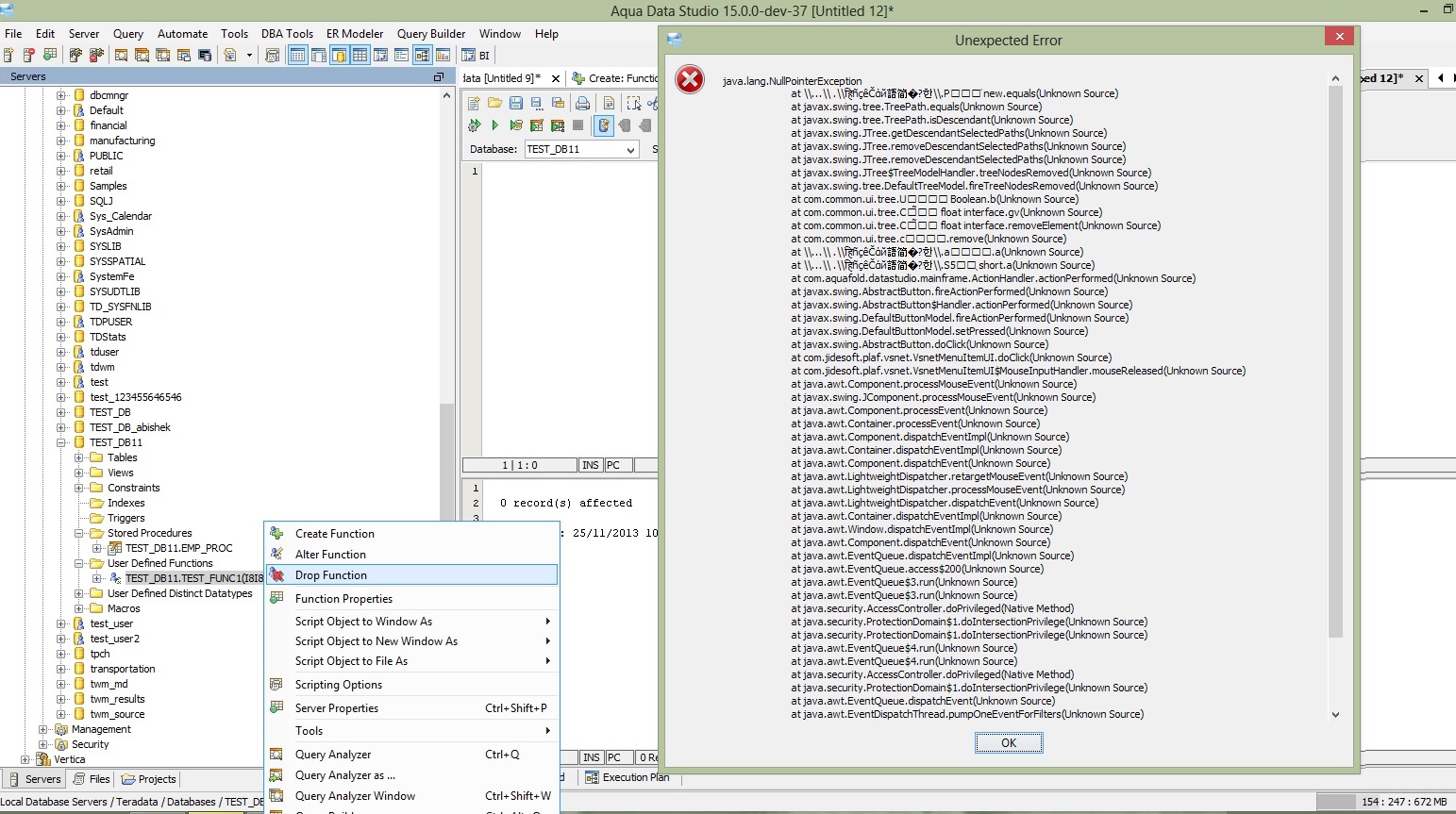This screenshot has width=1456, height=814.
Task: Toggle the text results view button
Action: [297, 56]
